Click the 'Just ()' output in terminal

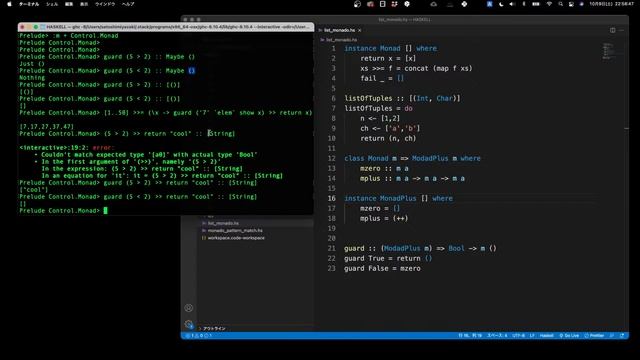32,64
